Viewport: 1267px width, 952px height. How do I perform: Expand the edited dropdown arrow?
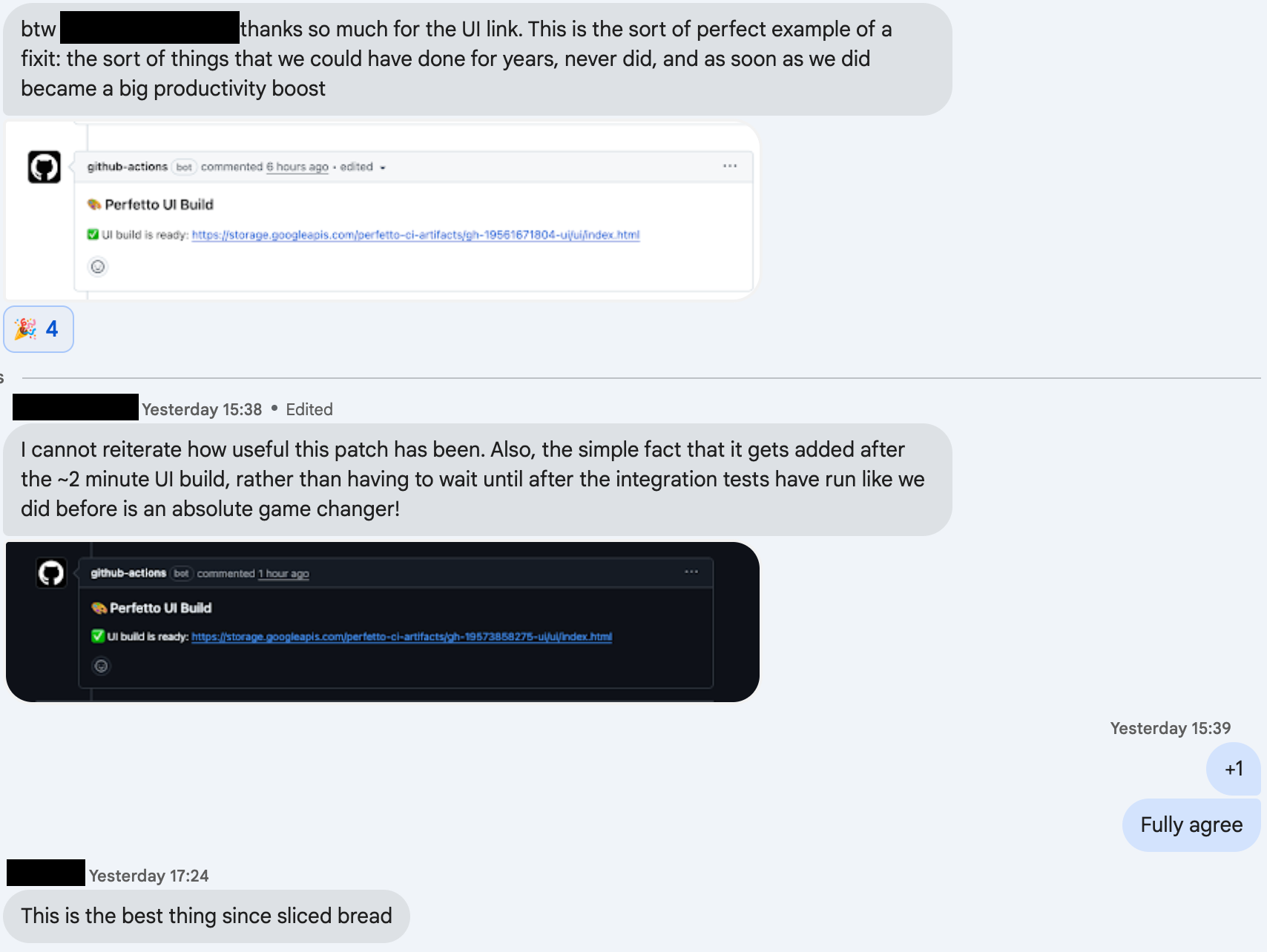pyautogui.click(x=383, y=168)
